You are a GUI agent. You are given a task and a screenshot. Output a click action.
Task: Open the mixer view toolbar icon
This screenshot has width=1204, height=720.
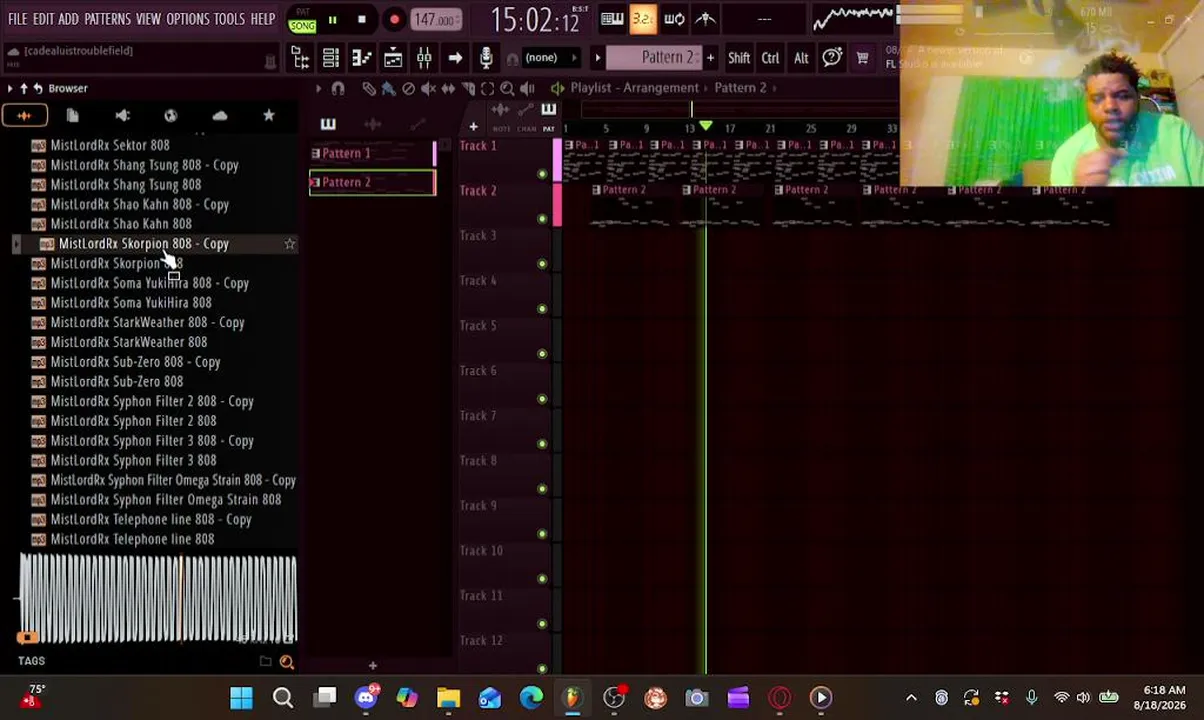[424, 58]
